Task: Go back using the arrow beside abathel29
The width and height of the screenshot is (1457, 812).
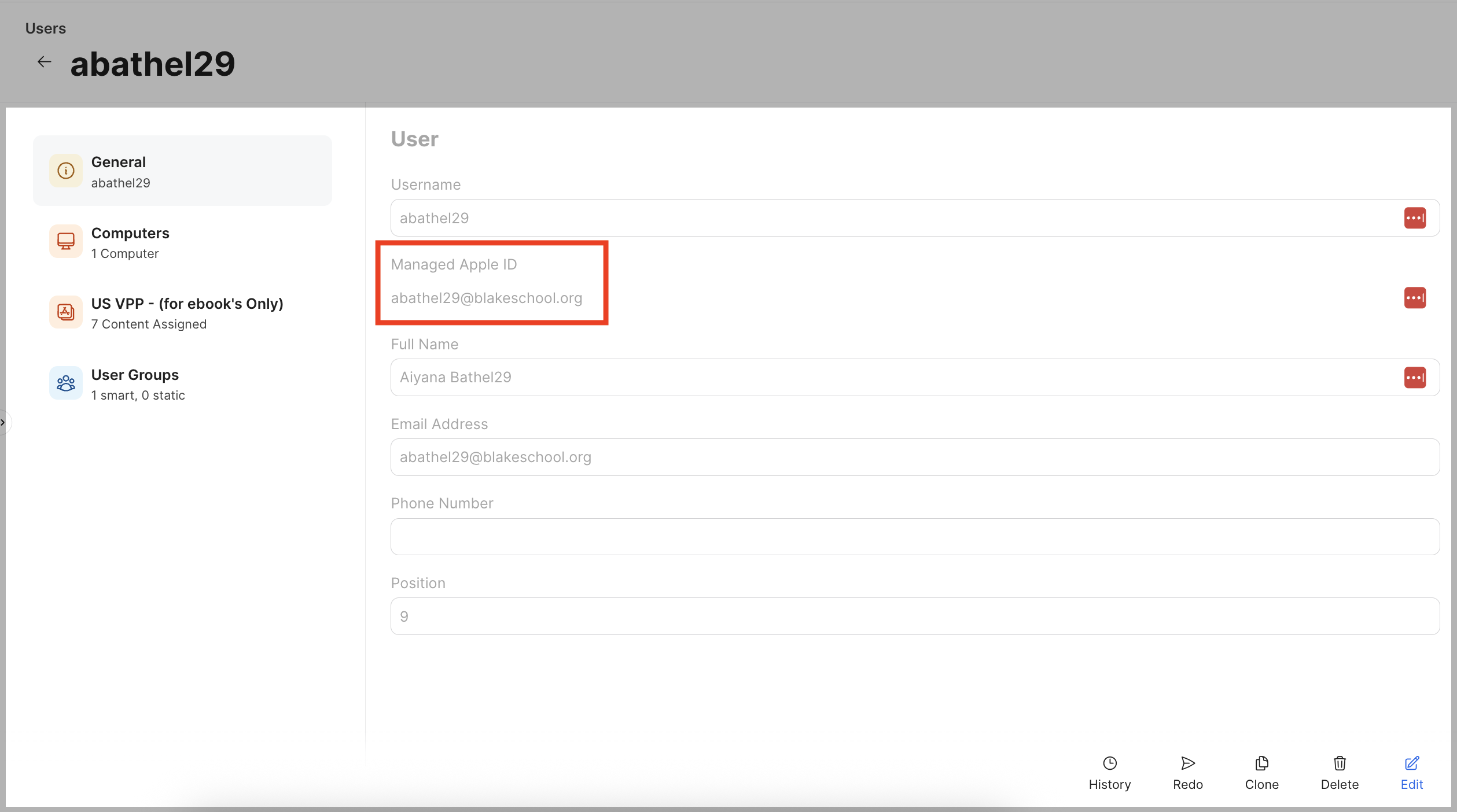Action: (x=44, y=62)
